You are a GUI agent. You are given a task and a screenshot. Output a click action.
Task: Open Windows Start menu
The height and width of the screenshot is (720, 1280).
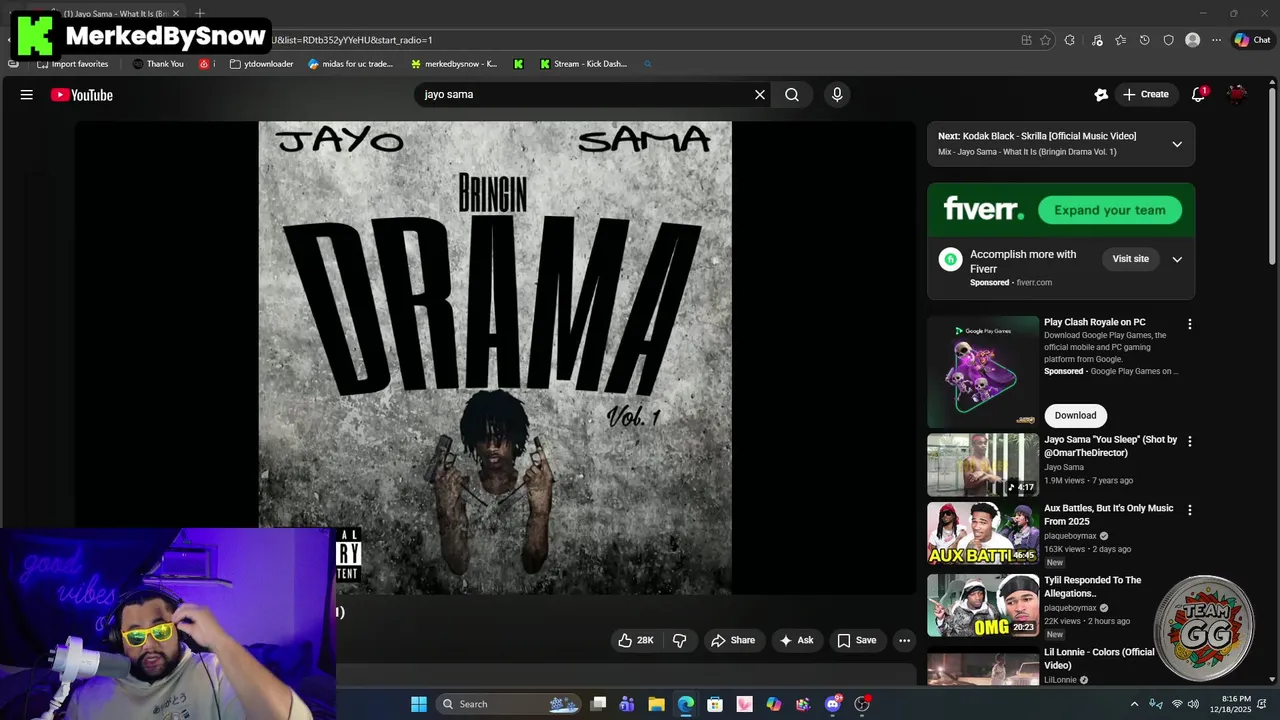tap(419, 704)
